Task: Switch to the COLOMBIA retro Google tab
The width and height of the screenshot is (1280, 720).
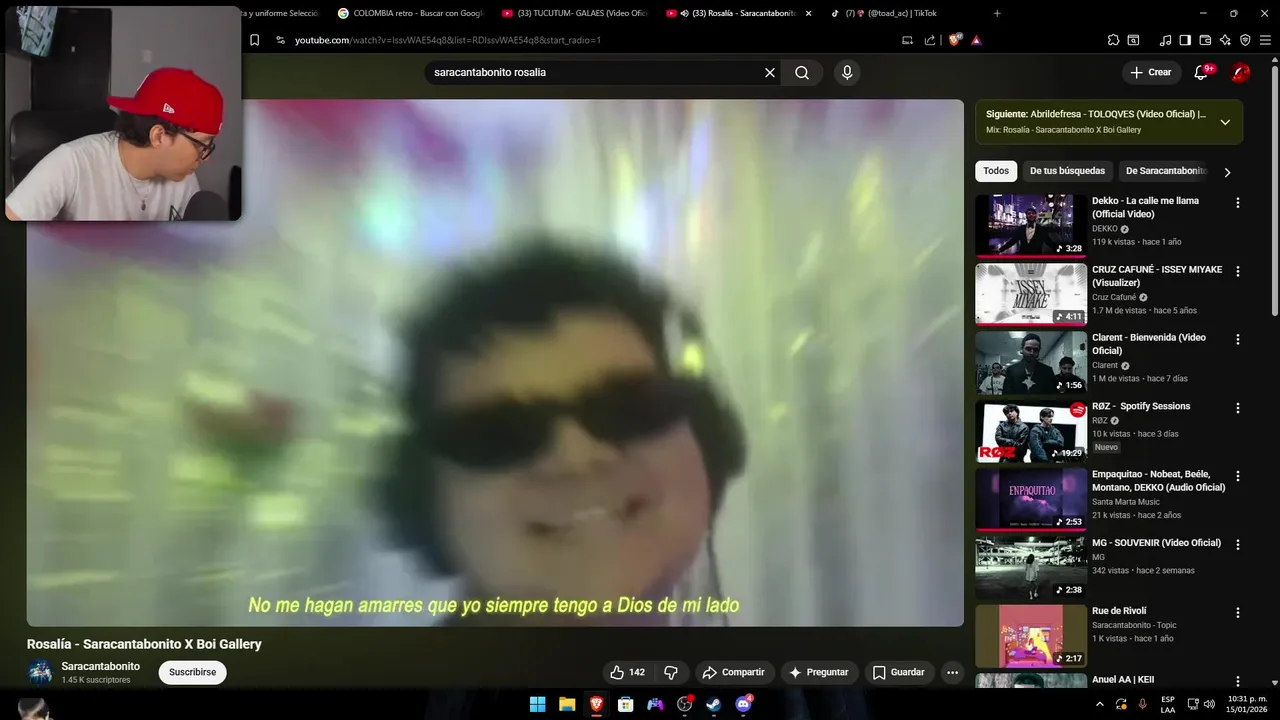Action: (x=410, y=13)
